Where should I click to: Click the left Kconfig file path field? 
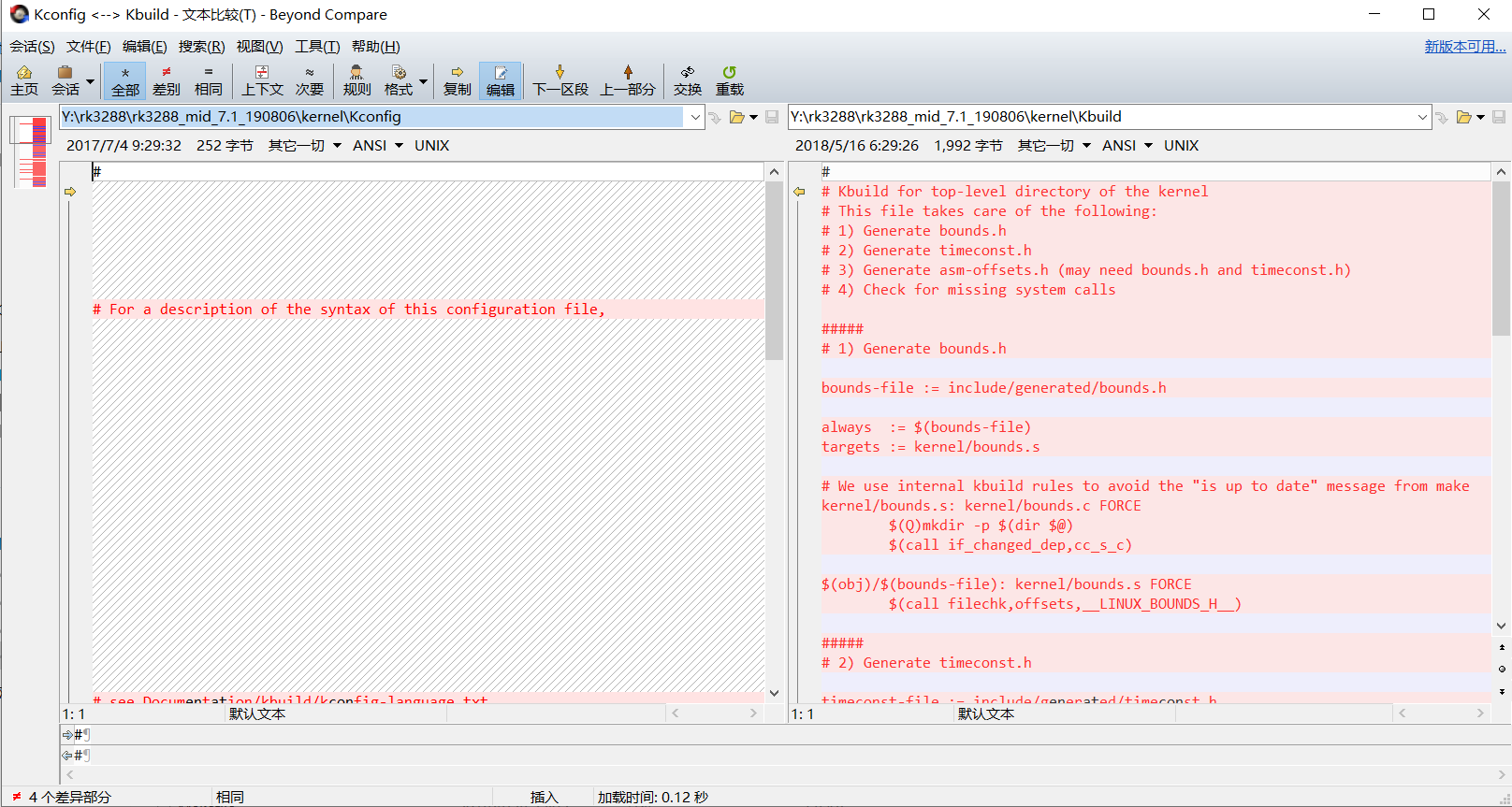pos(372,117)
